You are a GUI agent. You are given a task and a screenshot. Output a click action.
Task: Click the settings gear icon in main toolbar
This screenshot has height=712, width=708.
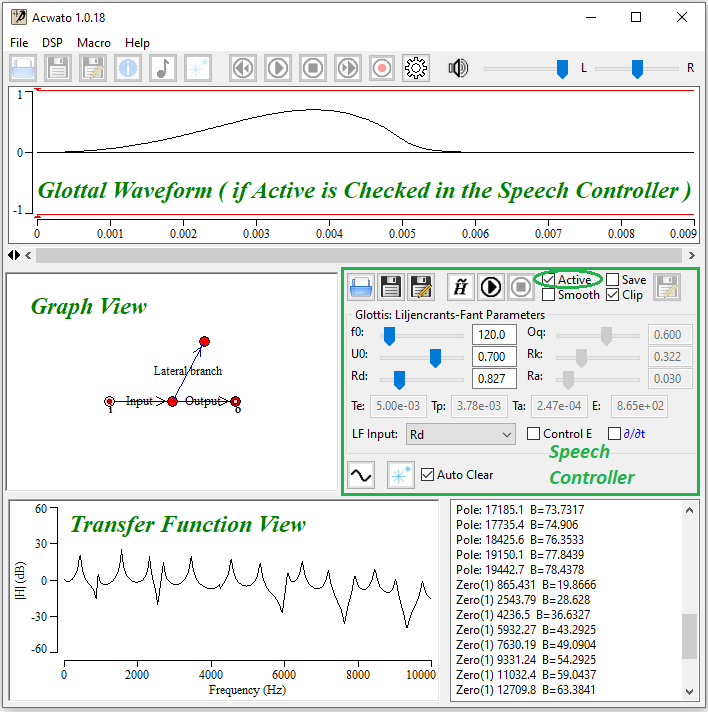[416, 68]
